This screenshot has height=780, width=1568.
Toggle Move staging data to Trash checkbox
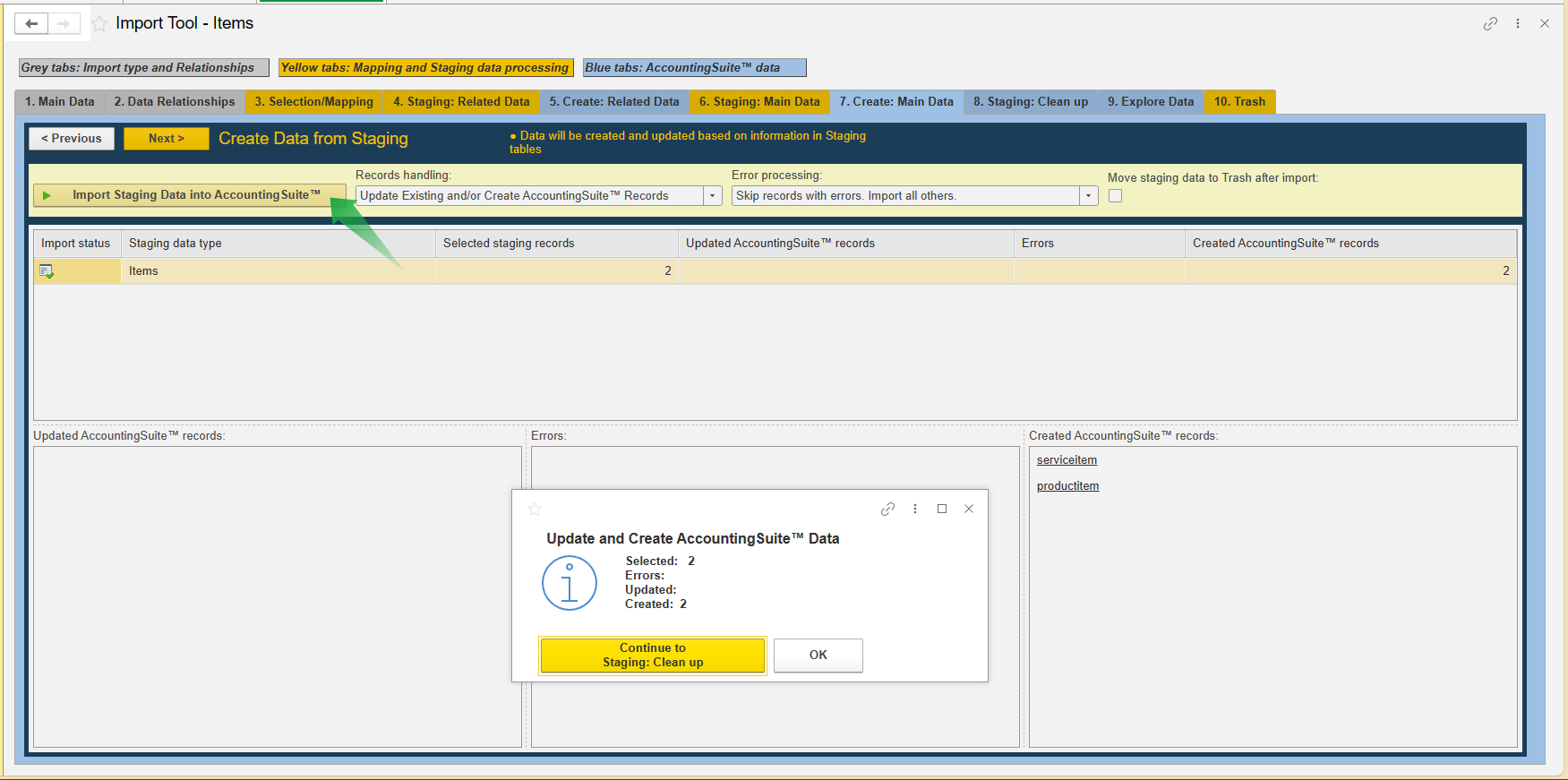point(1115,196)
